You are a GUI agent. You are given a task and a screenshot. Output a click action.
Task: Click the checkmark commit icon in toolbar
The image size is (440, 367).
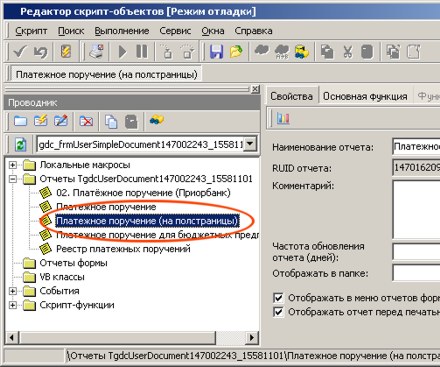coord(19,52)
